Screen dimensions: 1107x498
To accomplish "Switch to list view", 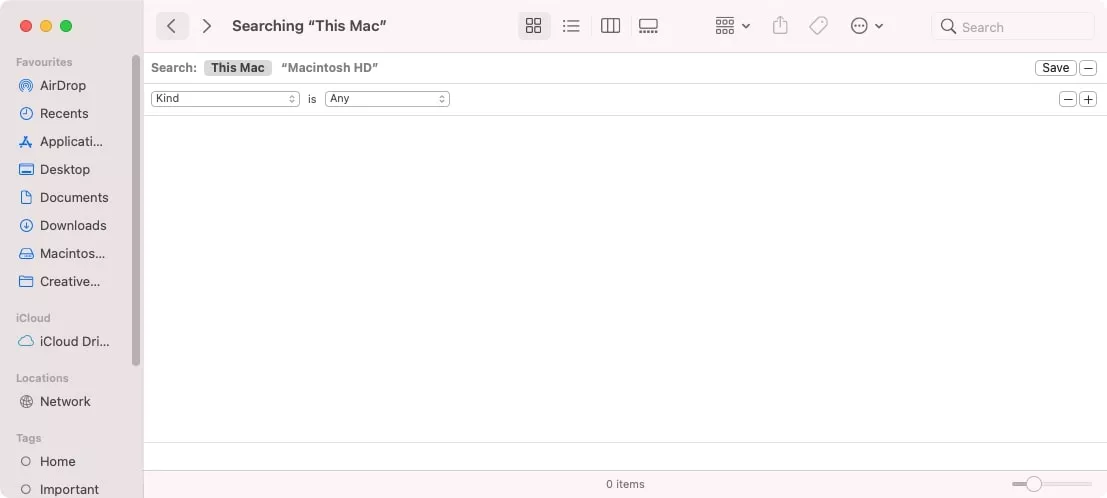I will pos(571,26).
